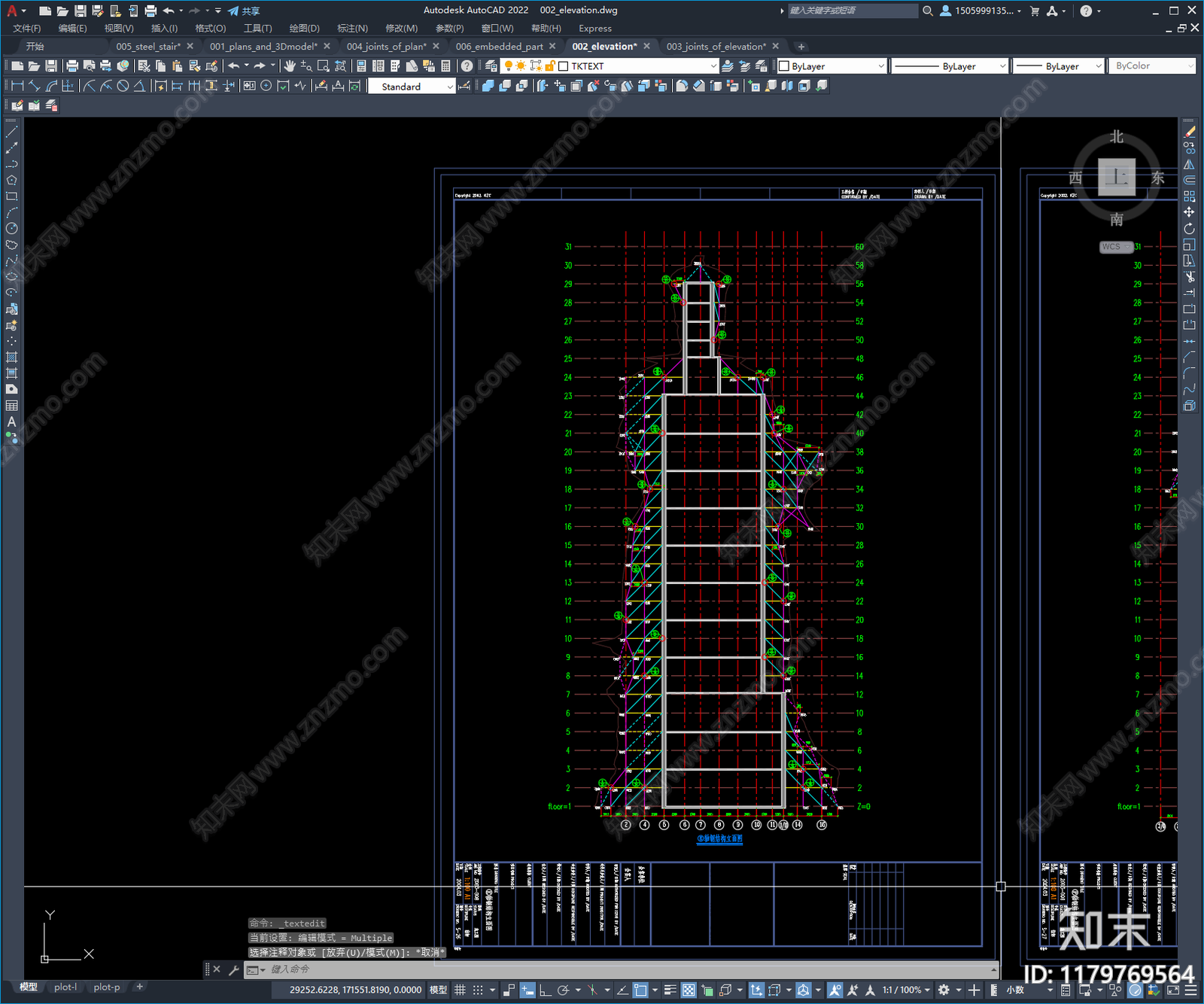Screen dimensions: 1204x1004
Task: Open the Express menu
Action: pos(595,28)
